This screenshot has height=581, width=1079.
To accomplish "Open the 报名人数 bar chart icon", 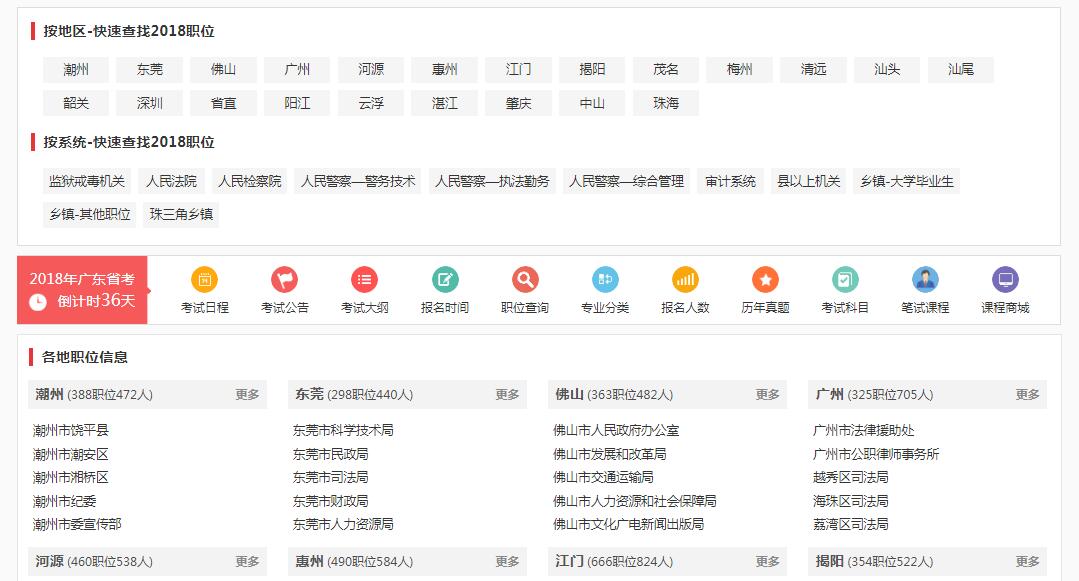I will pyautogui.click(x=685, y=279).
